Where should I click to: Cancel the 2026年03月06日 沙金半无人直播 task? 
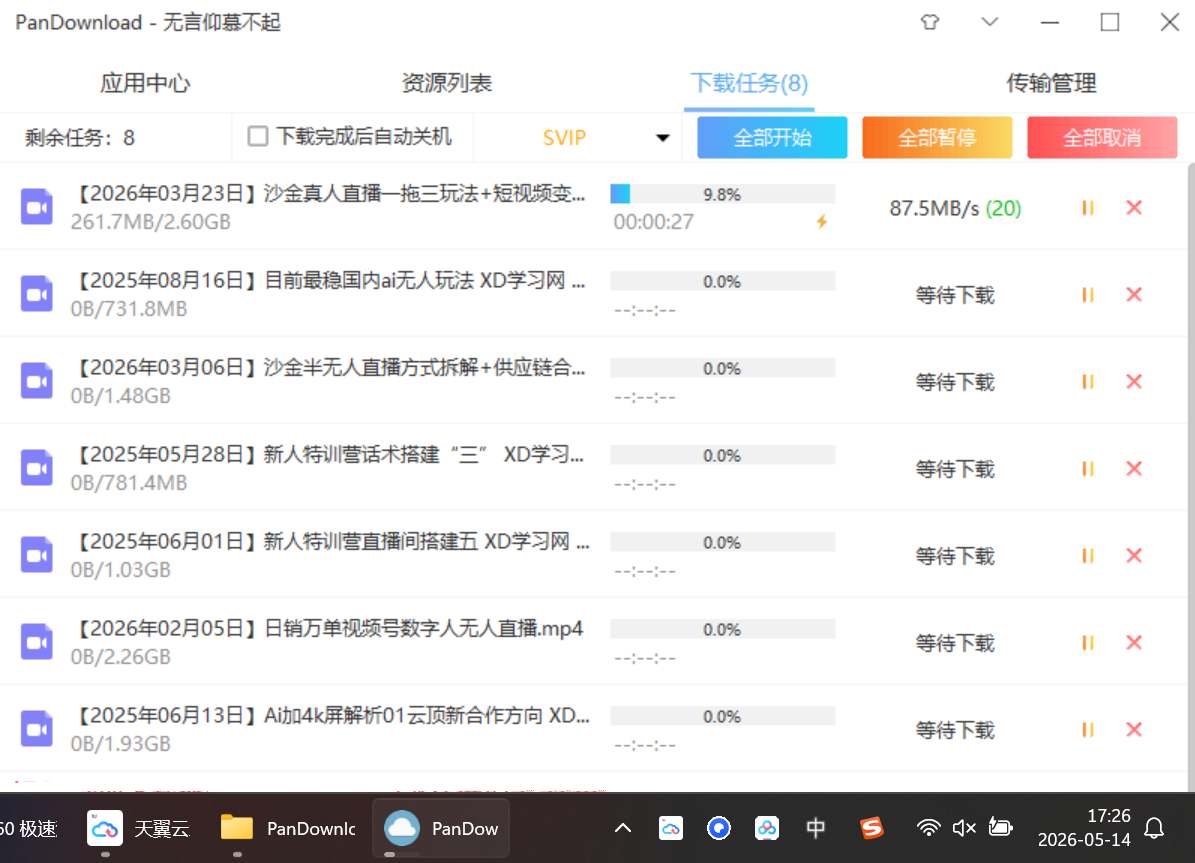click(x=1134, y=381)
